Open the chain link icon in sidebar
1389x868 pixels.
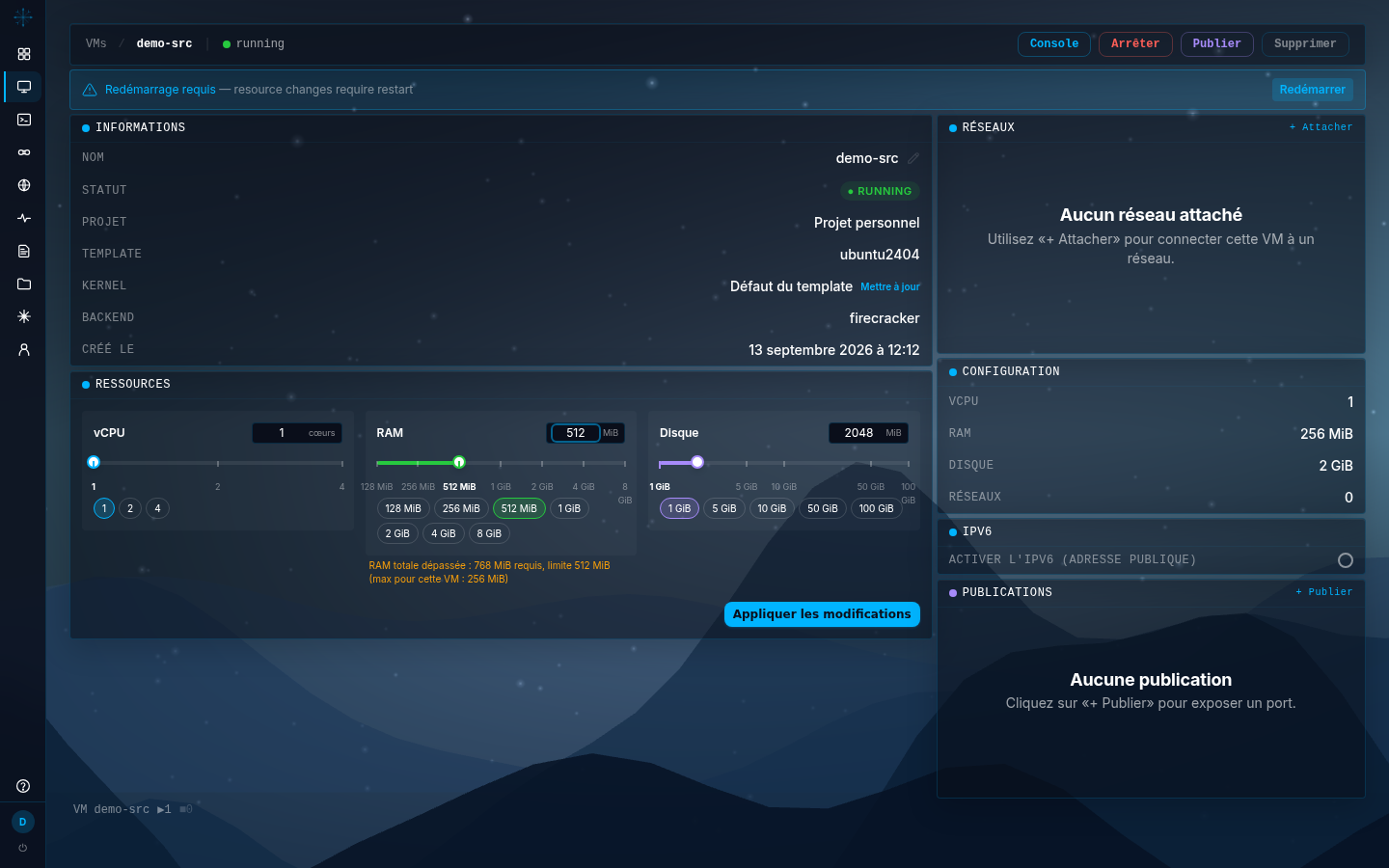(x=24, y=152)
